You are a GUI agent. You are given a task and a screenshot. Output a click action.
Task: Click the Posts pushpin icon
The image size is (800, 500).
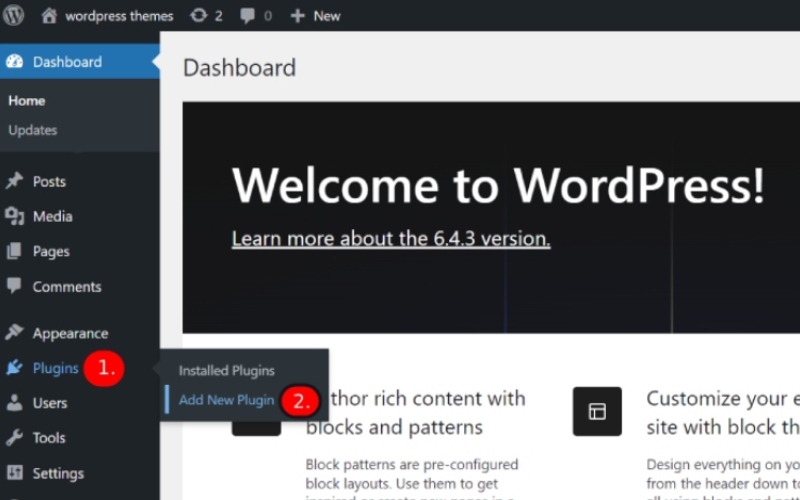coord(14,181)
